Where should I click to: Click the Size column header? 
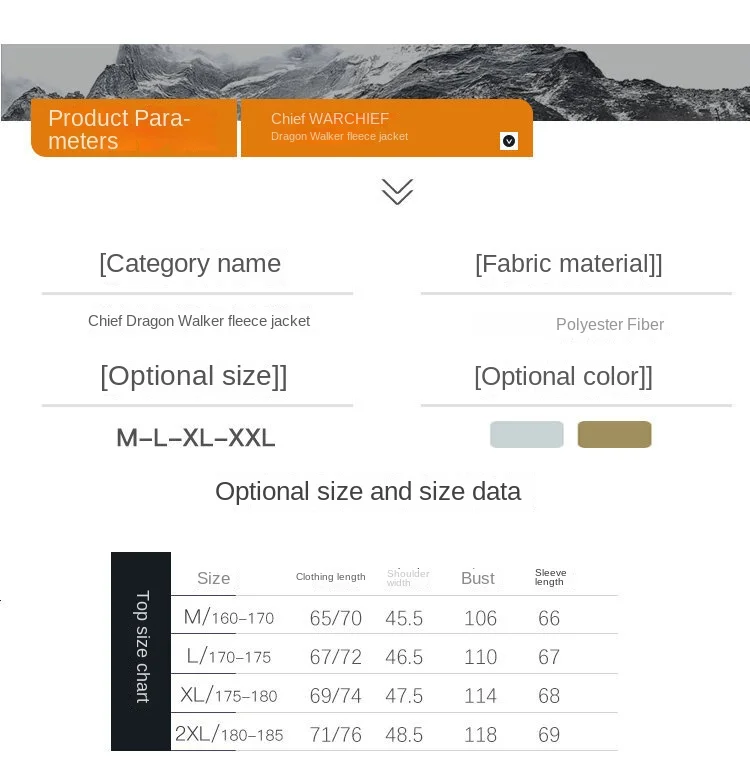(x=213, y=578)
